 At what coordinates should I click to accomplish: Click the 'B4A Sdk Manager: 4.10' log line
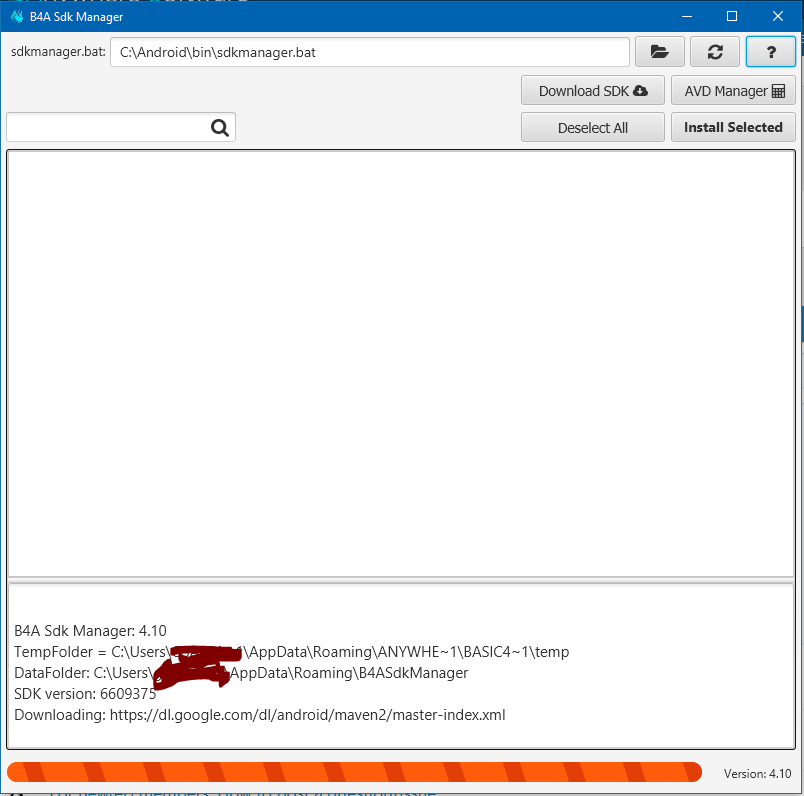90,630
